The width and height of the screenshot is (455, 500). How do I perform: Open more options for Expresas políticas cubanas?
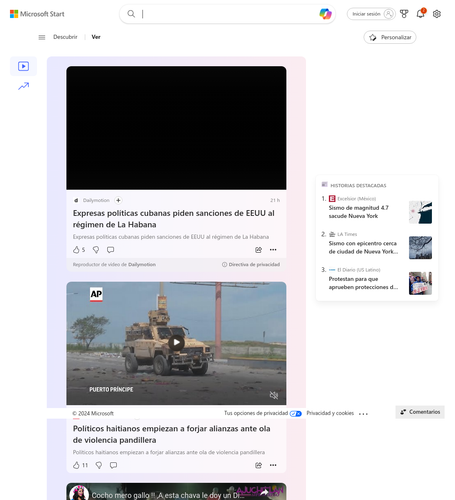[x=273, y=250]
